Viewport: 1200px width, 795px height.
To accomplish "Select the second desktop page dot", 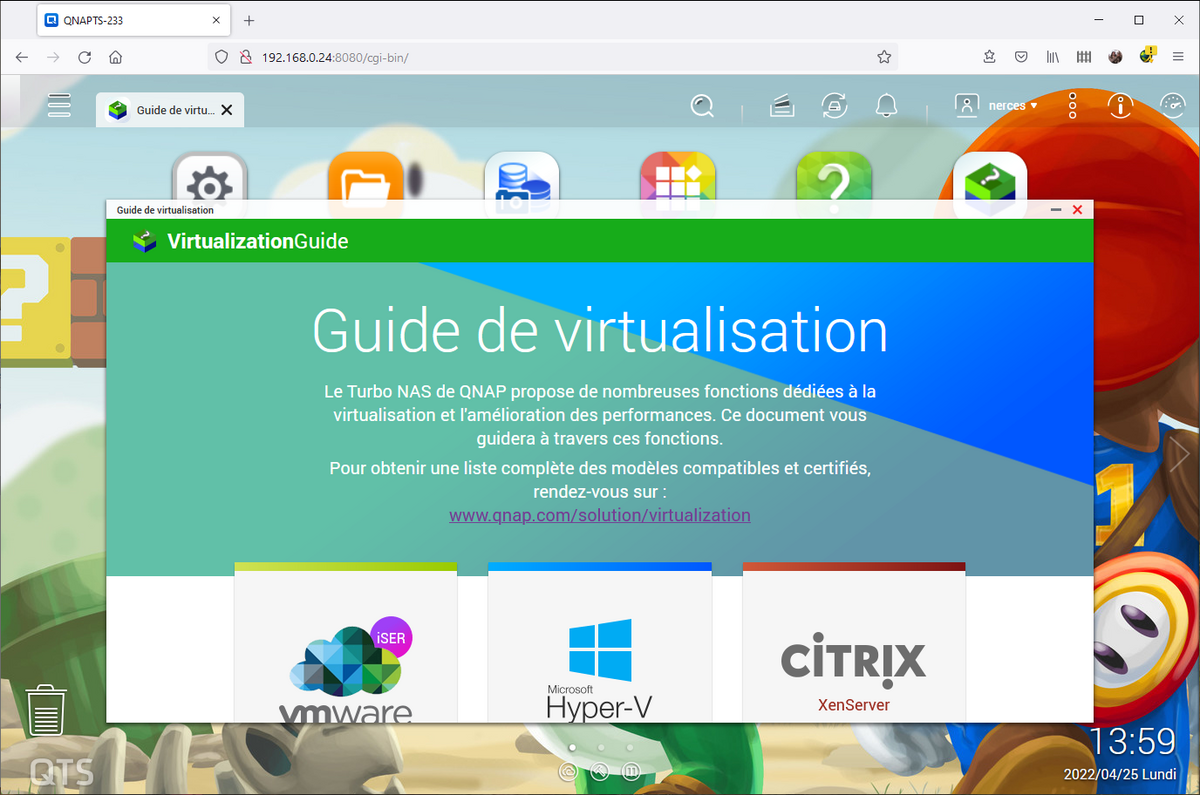I will (x=600, y=747).
